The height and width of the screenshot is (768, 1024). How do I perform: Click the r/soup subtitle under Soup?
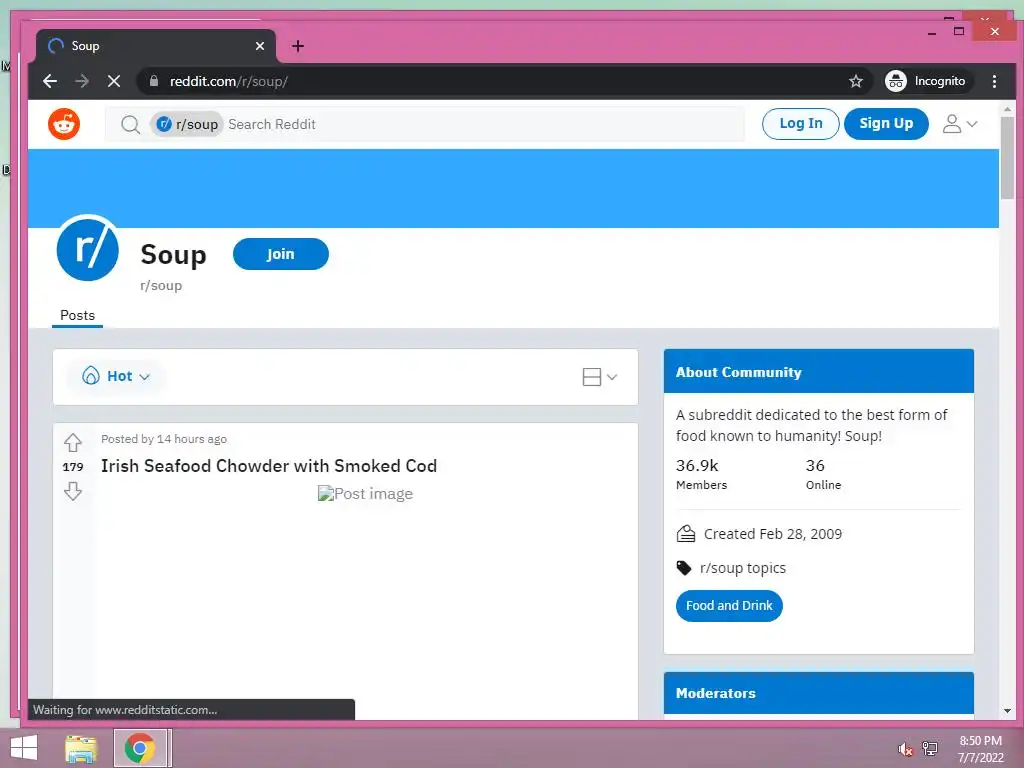click(161, 285)
